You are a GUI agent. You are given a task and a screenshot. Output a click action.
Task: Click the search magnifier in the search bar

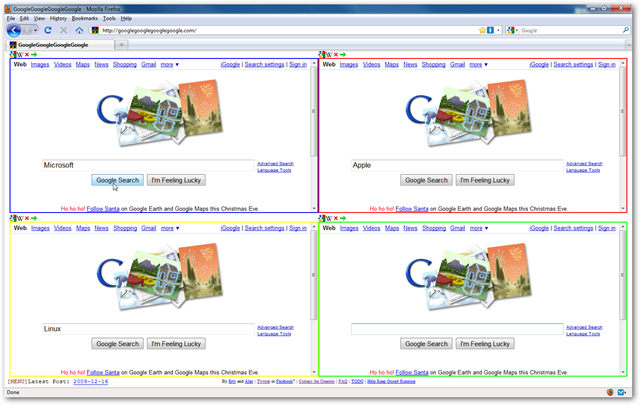click(626, 30)
